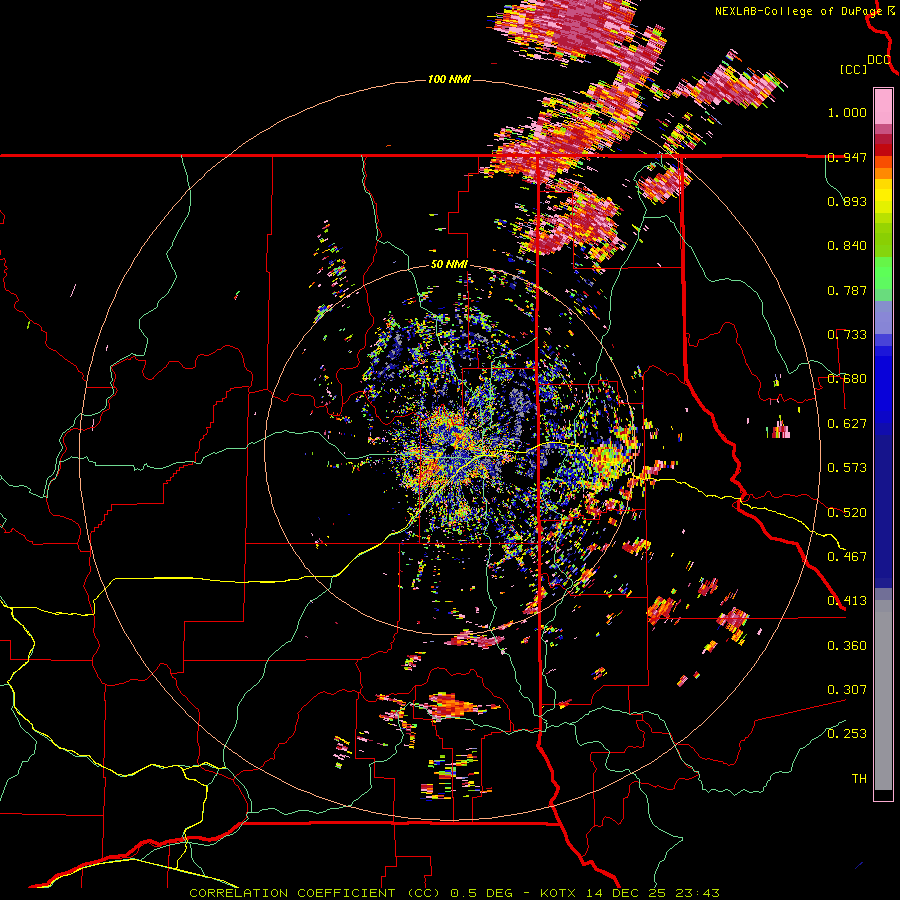The image size is (900, 900).
Task: Select the 0.467 scale value
Action: click(x=847, y=557)
